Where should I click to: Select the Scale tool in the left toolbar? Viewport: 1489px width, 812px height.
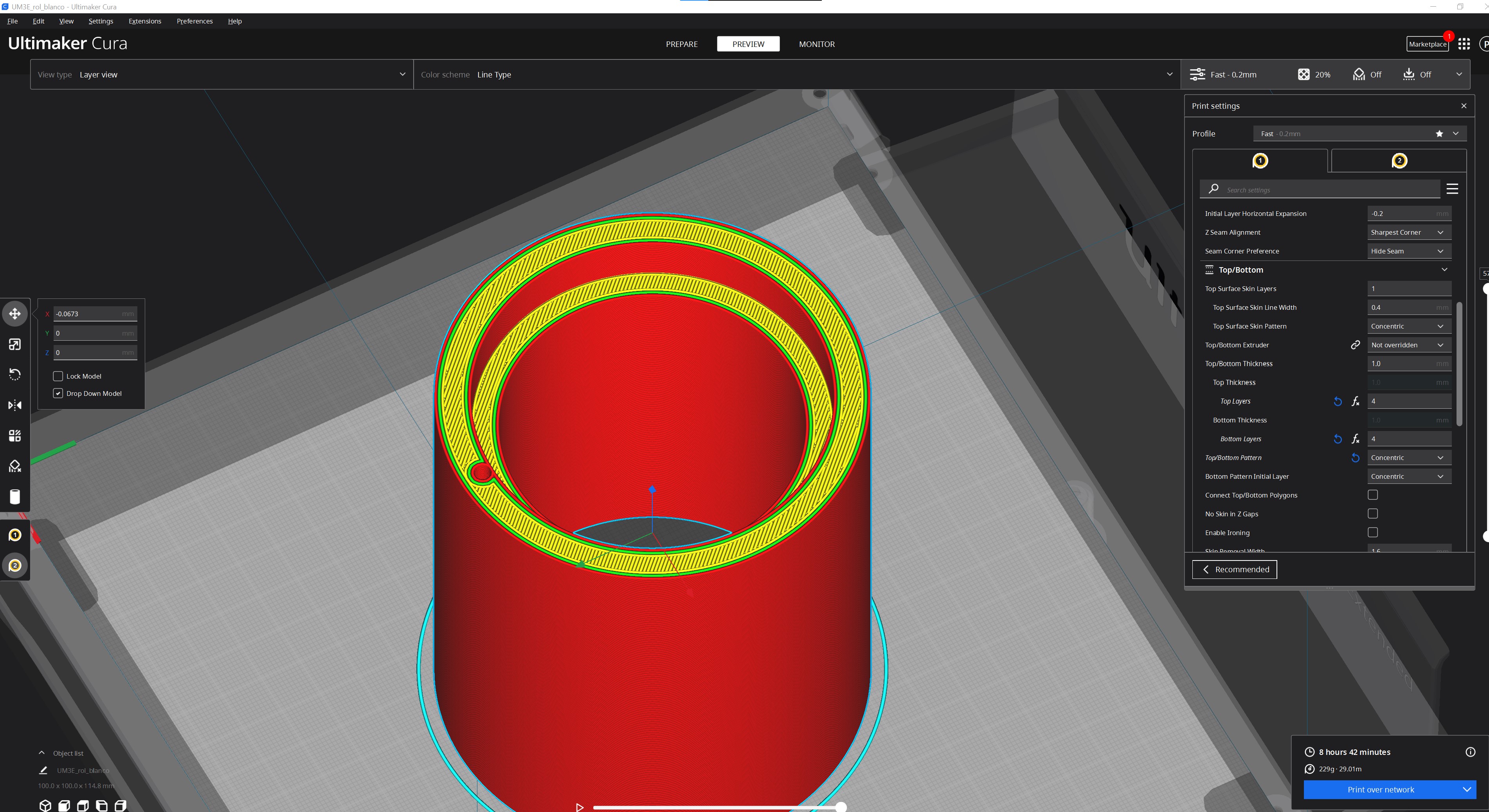(14, 344)
